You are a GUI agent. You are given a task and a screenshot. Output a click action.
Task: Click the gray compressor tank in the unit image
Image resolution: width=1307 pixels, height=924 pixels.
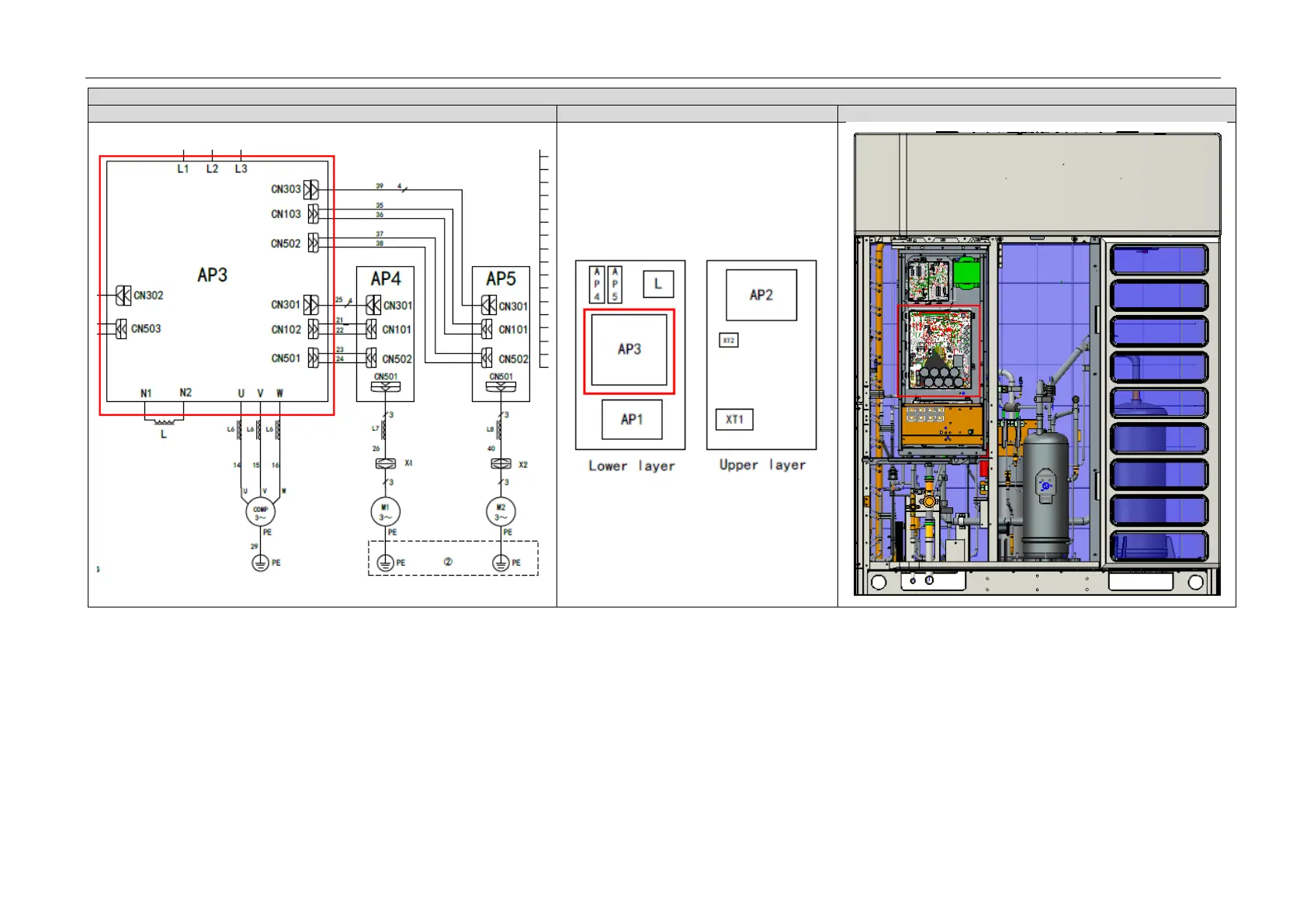[1045, 494]
